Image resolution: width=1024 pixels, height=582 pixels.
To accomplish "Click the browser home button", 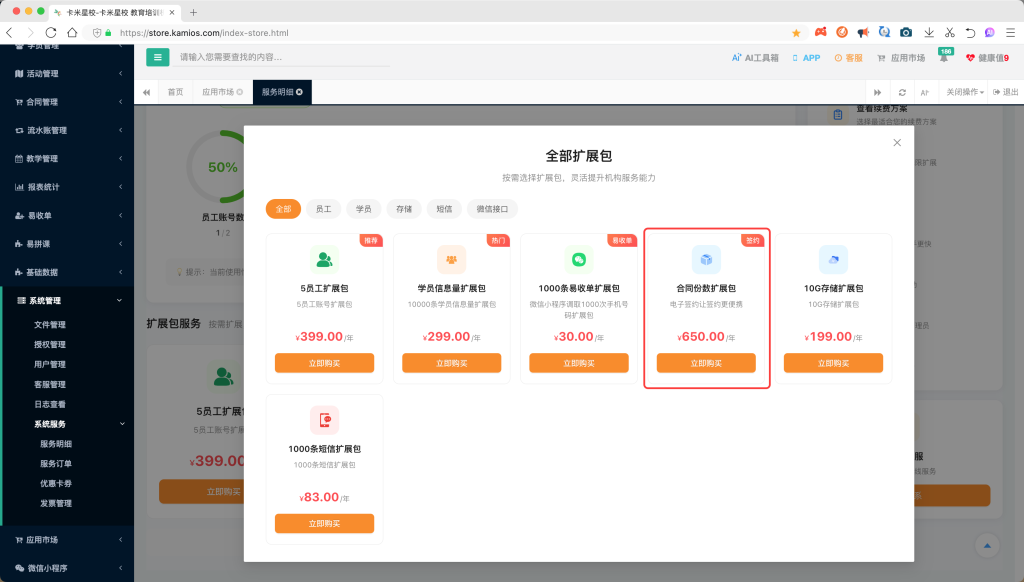I will (72, 33).
